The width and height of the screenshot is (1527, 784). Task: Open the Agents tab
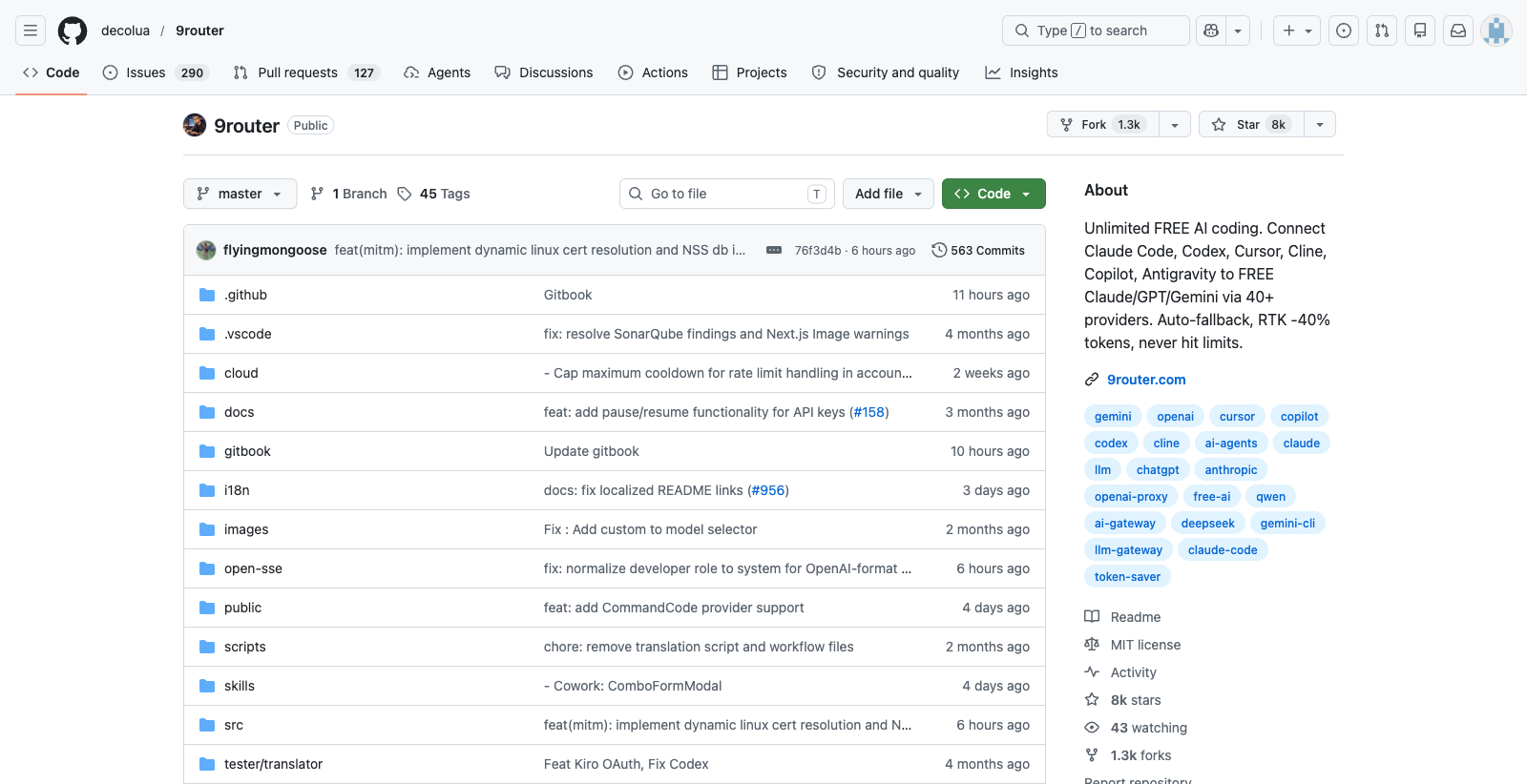click(437, 72)
